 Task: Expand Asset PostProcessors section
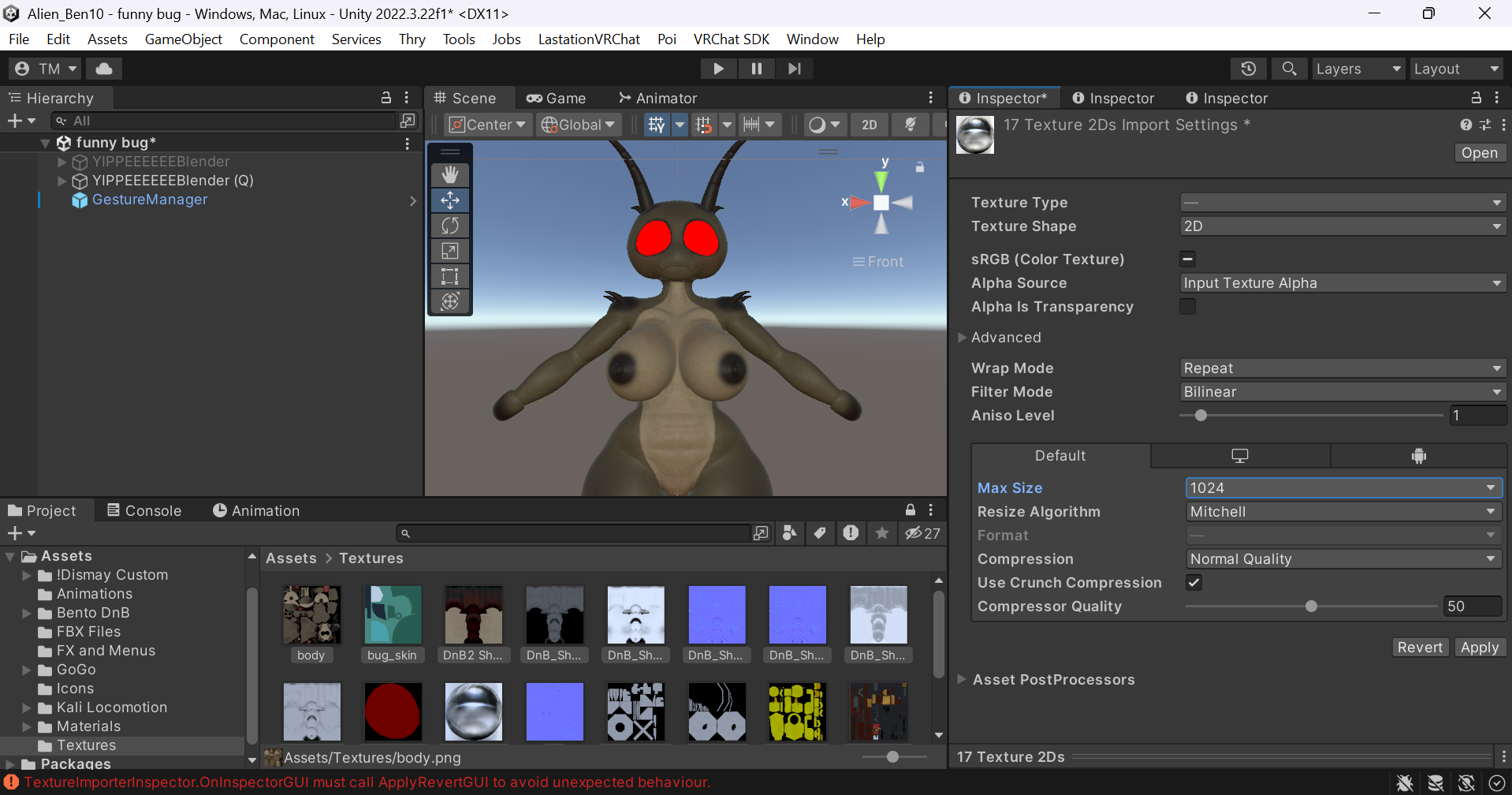(963, 680)
